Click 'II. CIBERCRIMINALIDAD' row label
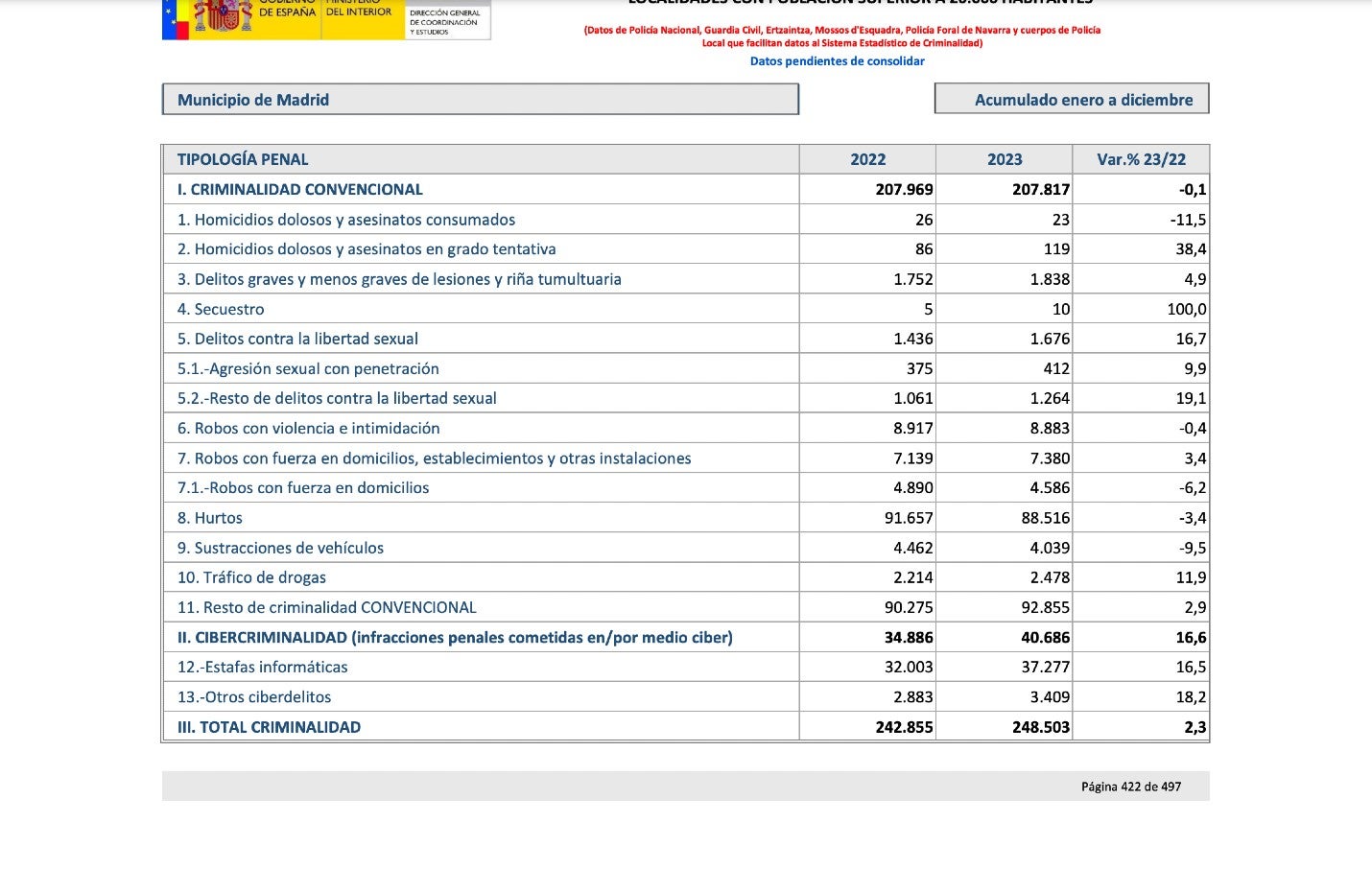The height and width of the screenshot is (869, 1372). 455,637
